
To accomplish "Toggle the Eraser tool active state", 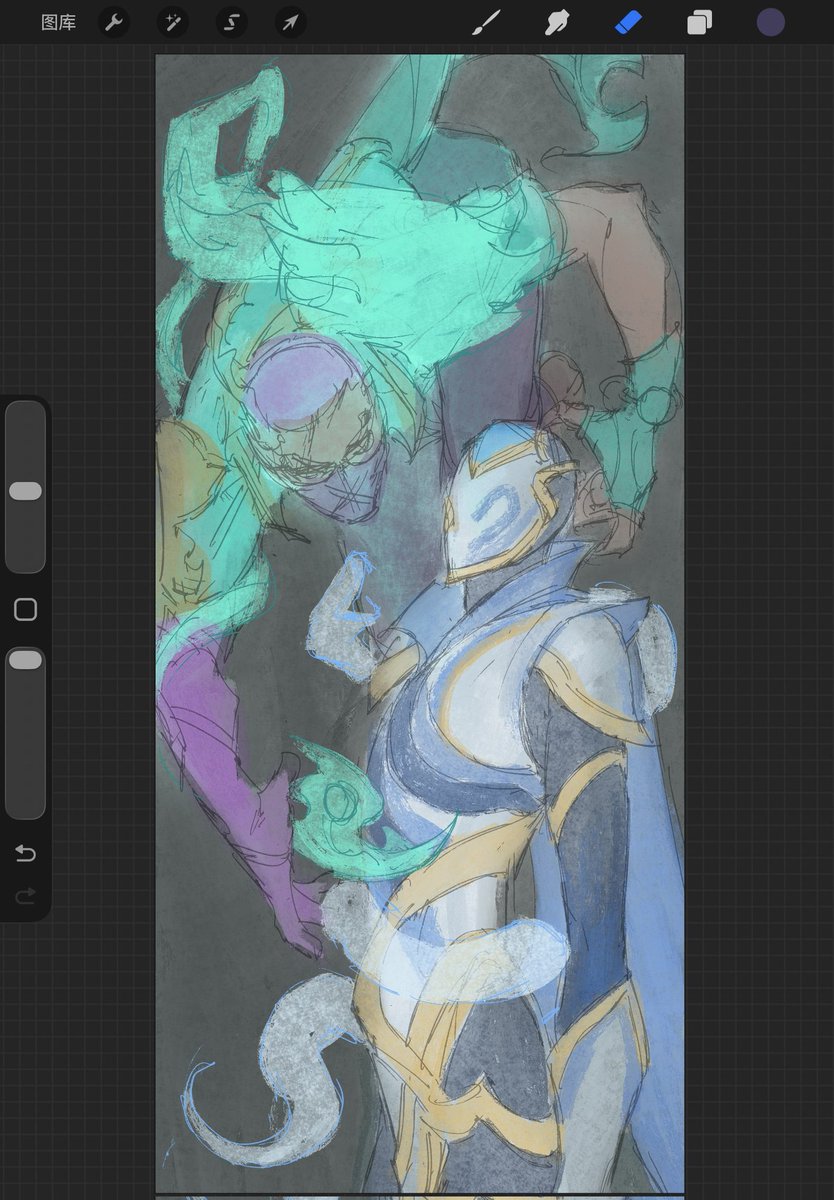I will [628, 21].
